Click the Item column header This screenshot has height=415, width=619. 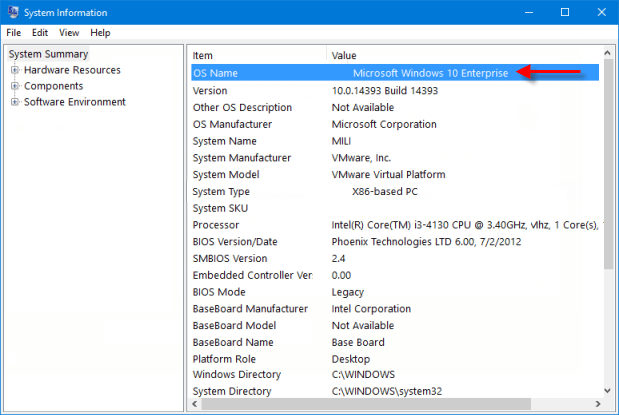pyautogui.click(x=256, y=55)
